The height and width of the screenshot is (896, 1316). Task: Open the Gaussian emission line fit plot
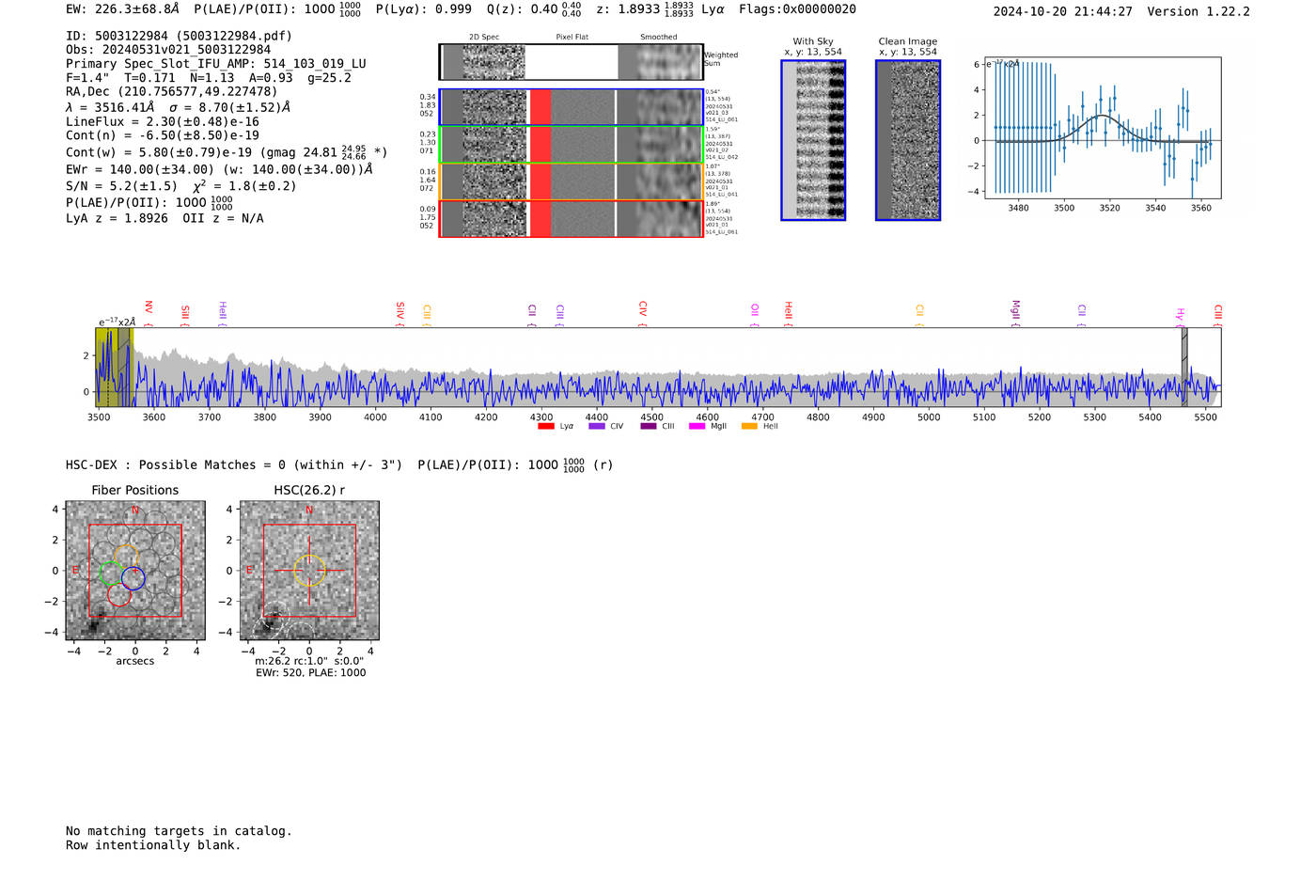click(x=1102, y=128)
